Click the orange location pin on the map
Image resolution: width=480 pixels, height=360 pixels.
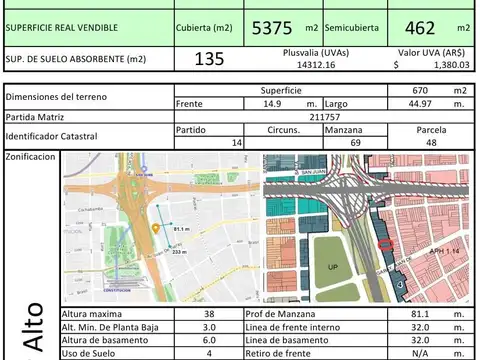(155, 229)
